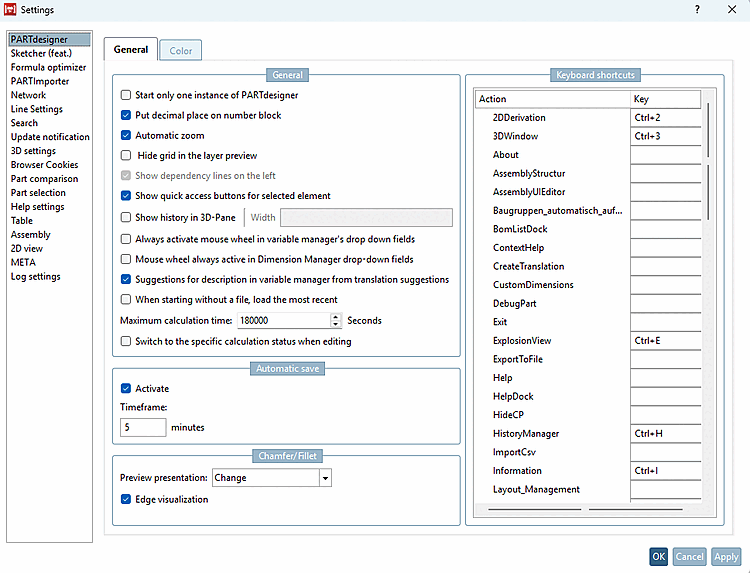Check When starting without a file option

point(126,299)
